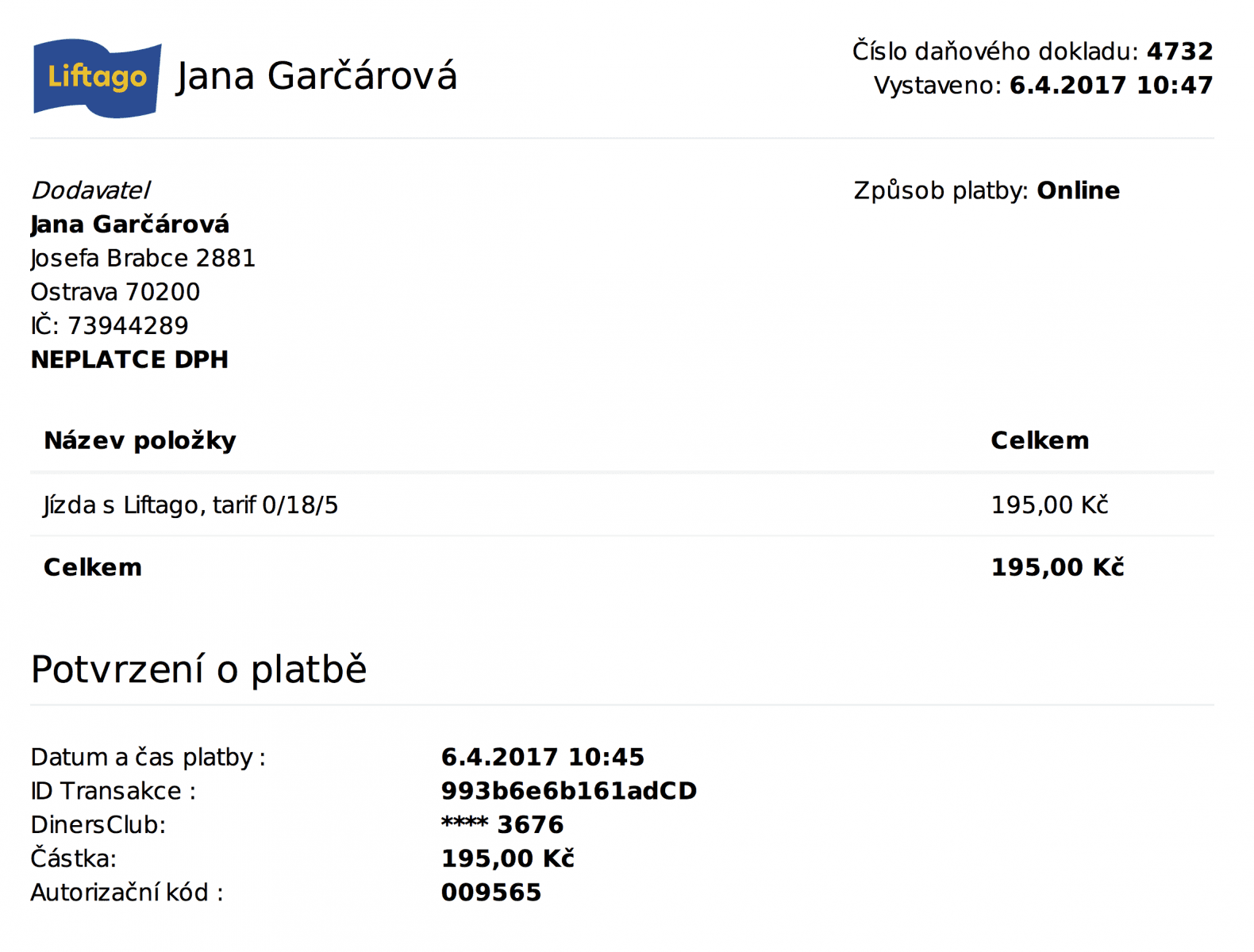Select the transaction ID 993b6e6b161adCD
This screenshot has height=952, width=1254.
point(569,792)
